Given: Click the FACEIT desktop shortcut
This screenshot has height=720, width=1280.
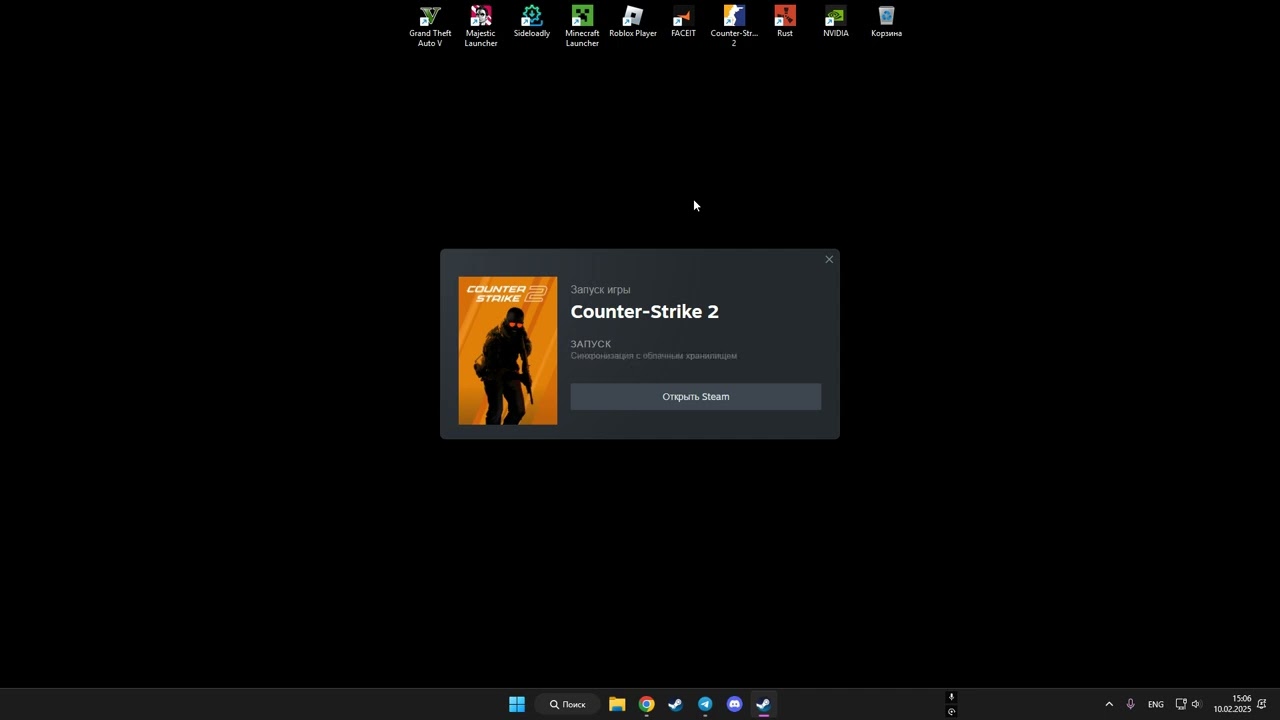Looking at the screenshot, I should (684, 22).
